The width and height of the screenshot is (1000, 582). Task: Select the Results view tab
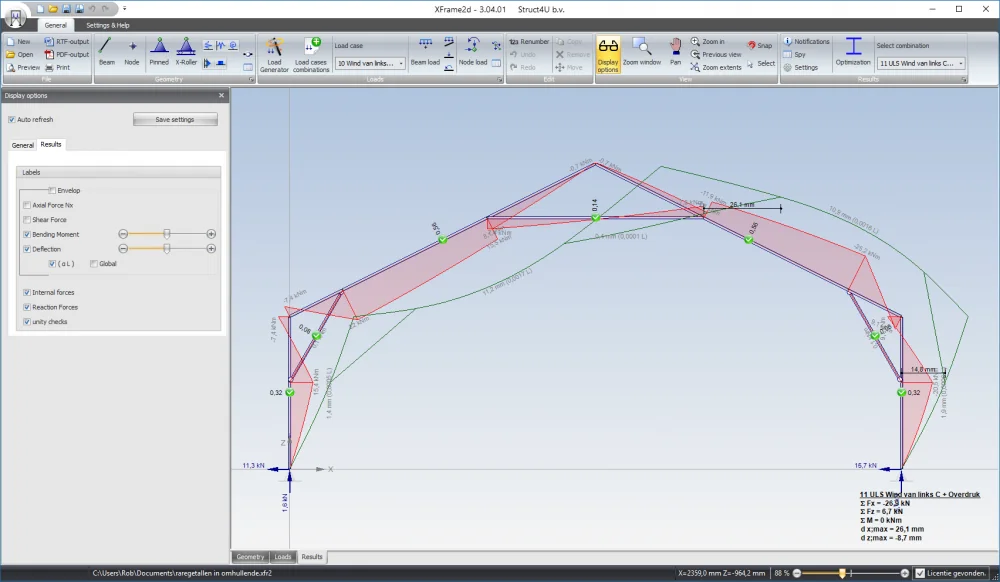click(312, 557)
